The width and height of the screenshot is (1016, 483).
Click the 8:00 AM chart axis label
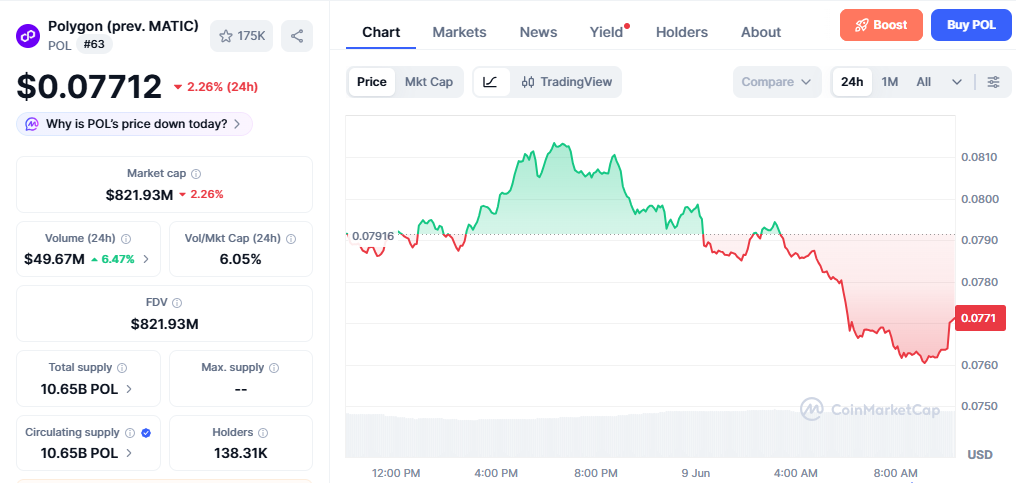coord(895,473)
